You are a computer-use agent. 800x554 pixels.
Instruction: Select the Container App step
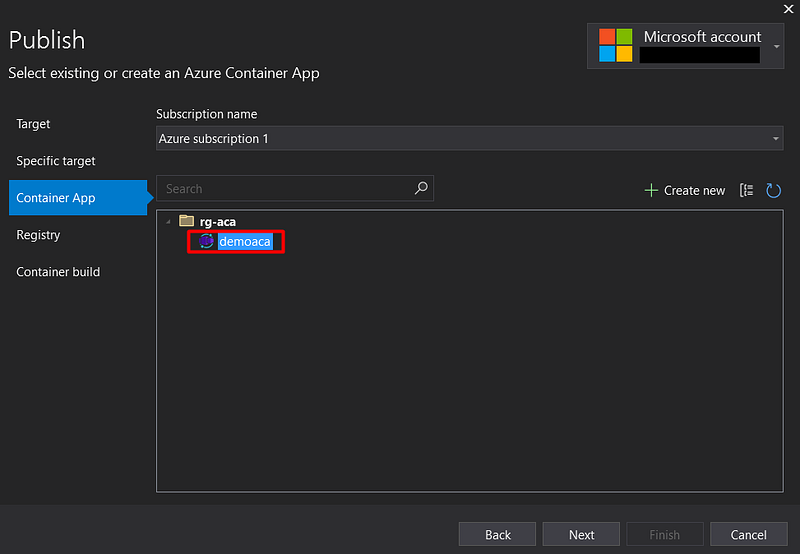pos(78,197)
